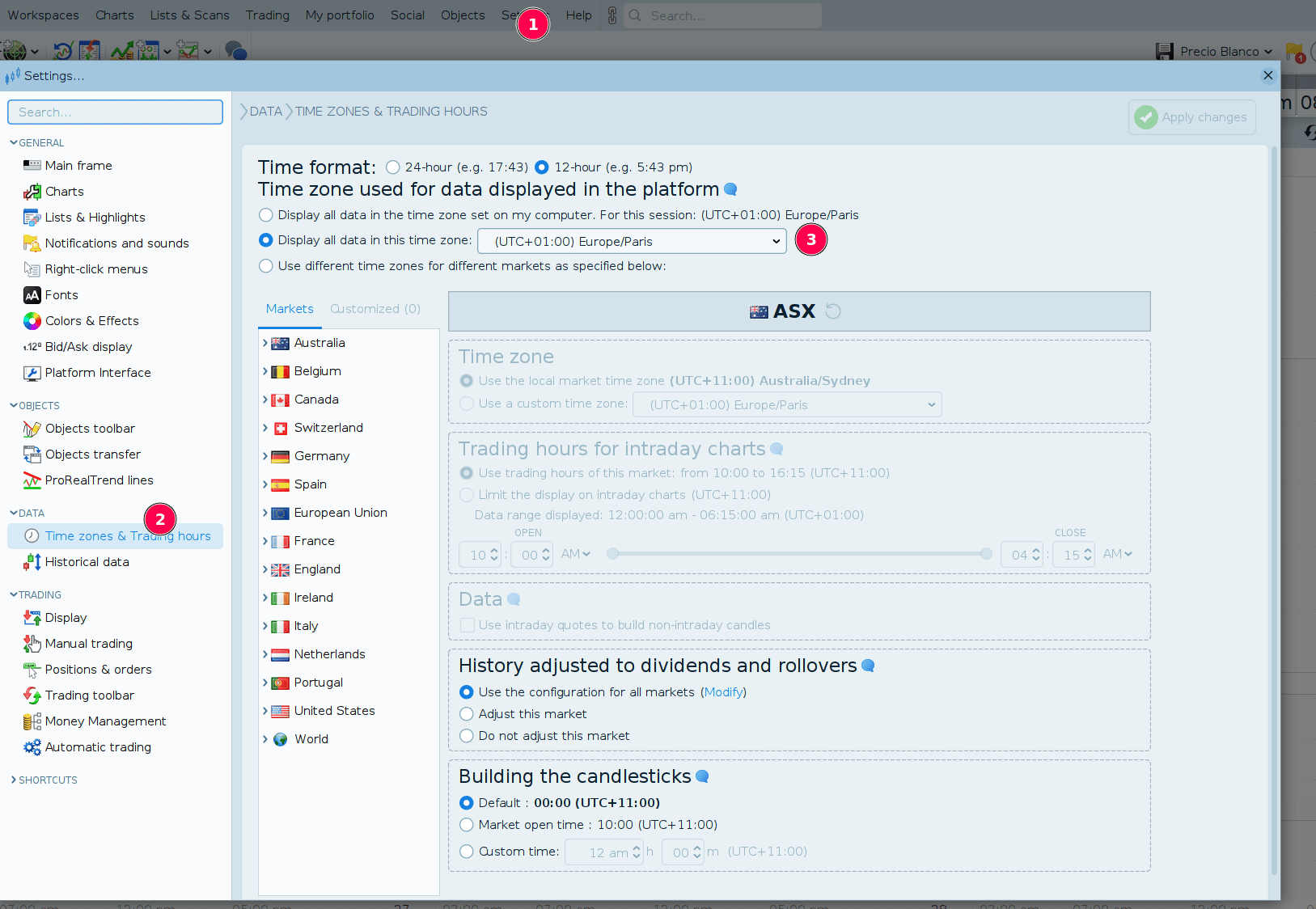Image resolution: width=1316 pixels, height=909 pixels.
Task: Click the Right-click menus icon
Action: [32, 269]
